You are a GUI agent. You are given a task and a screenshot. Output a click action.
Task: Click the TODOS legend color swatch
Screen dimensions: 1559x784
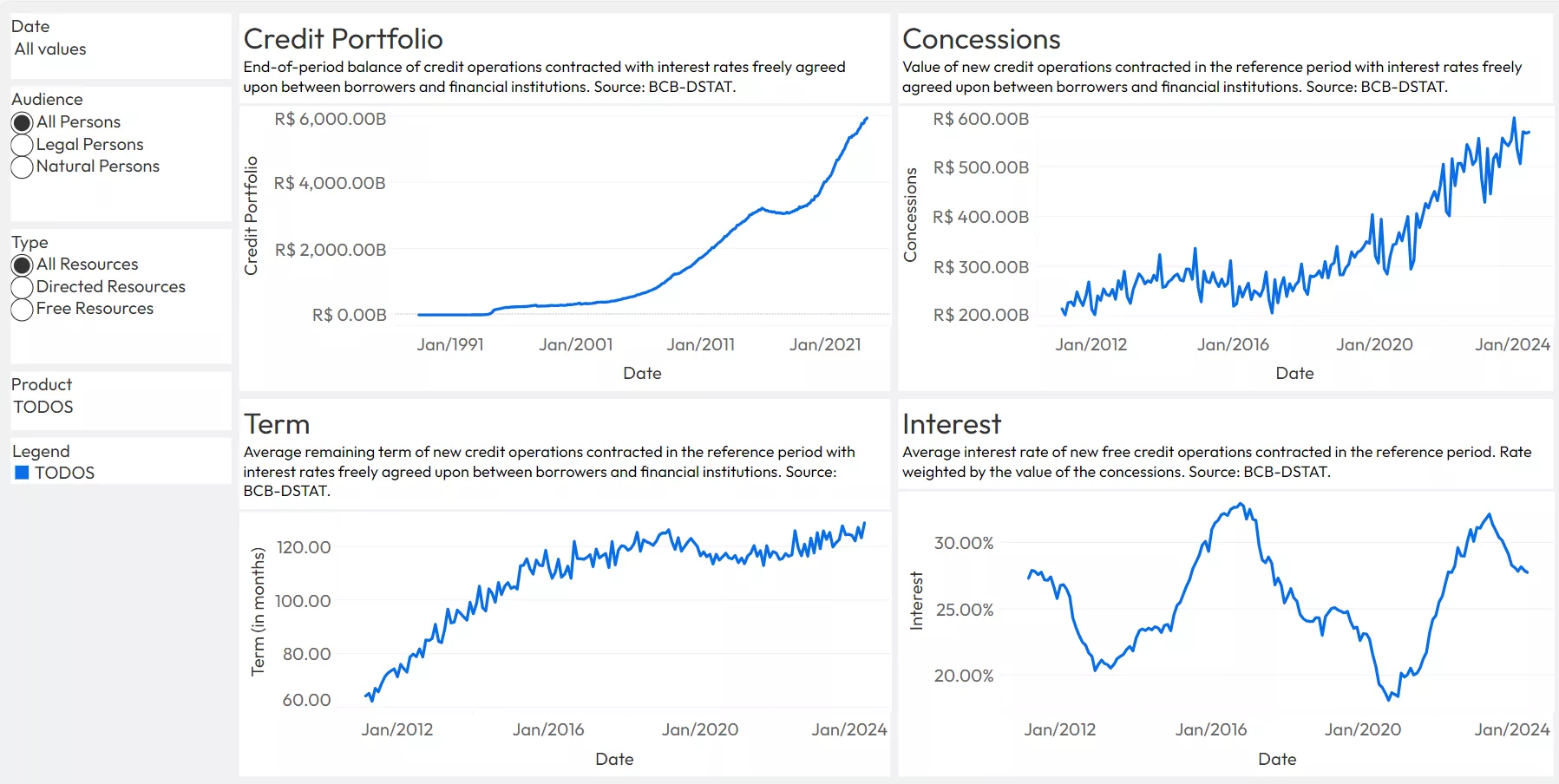[x=20, y=472]
